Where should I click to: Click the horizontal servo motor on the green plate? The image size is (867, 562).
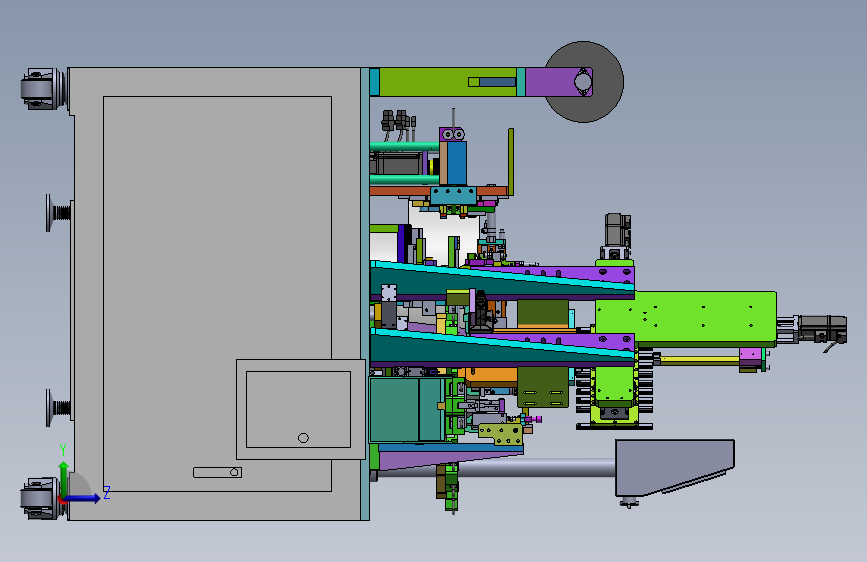tap(821, 329)
